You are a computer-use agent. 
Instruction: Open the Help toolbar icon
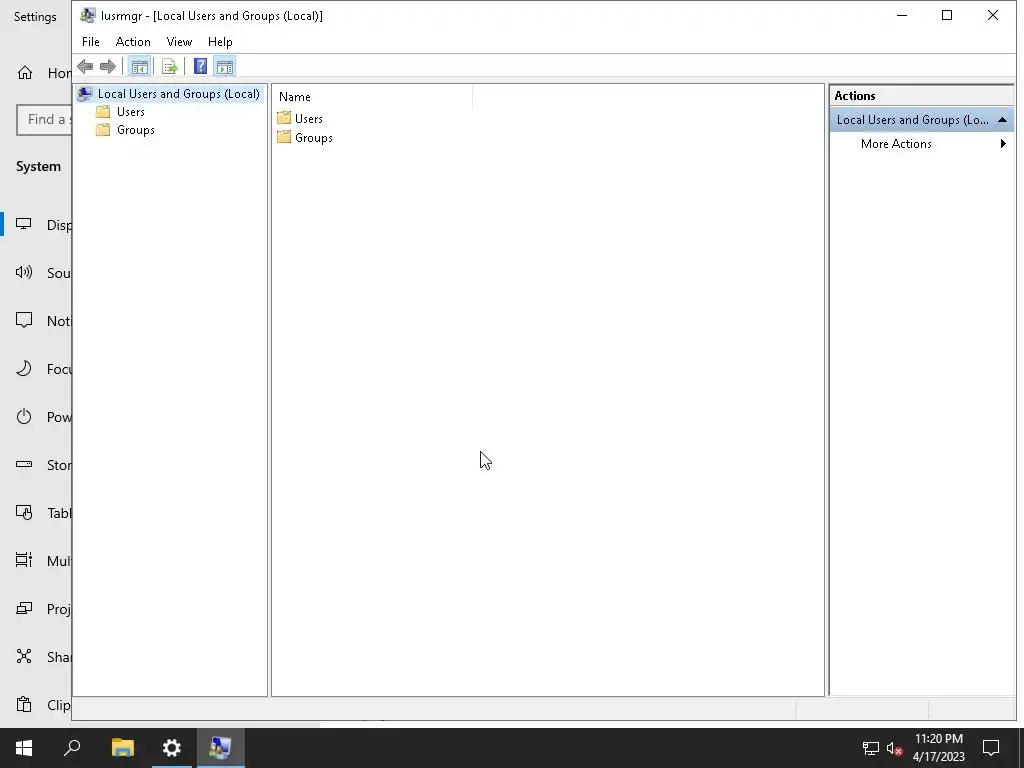coord(200,67)
